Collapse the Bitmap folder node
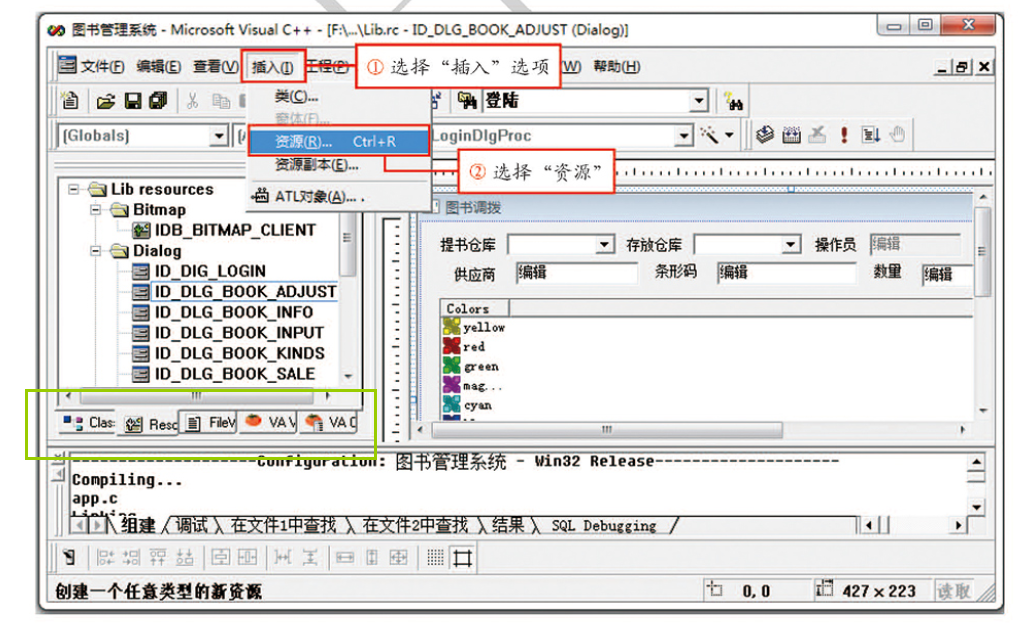 (x=96, y=209)
